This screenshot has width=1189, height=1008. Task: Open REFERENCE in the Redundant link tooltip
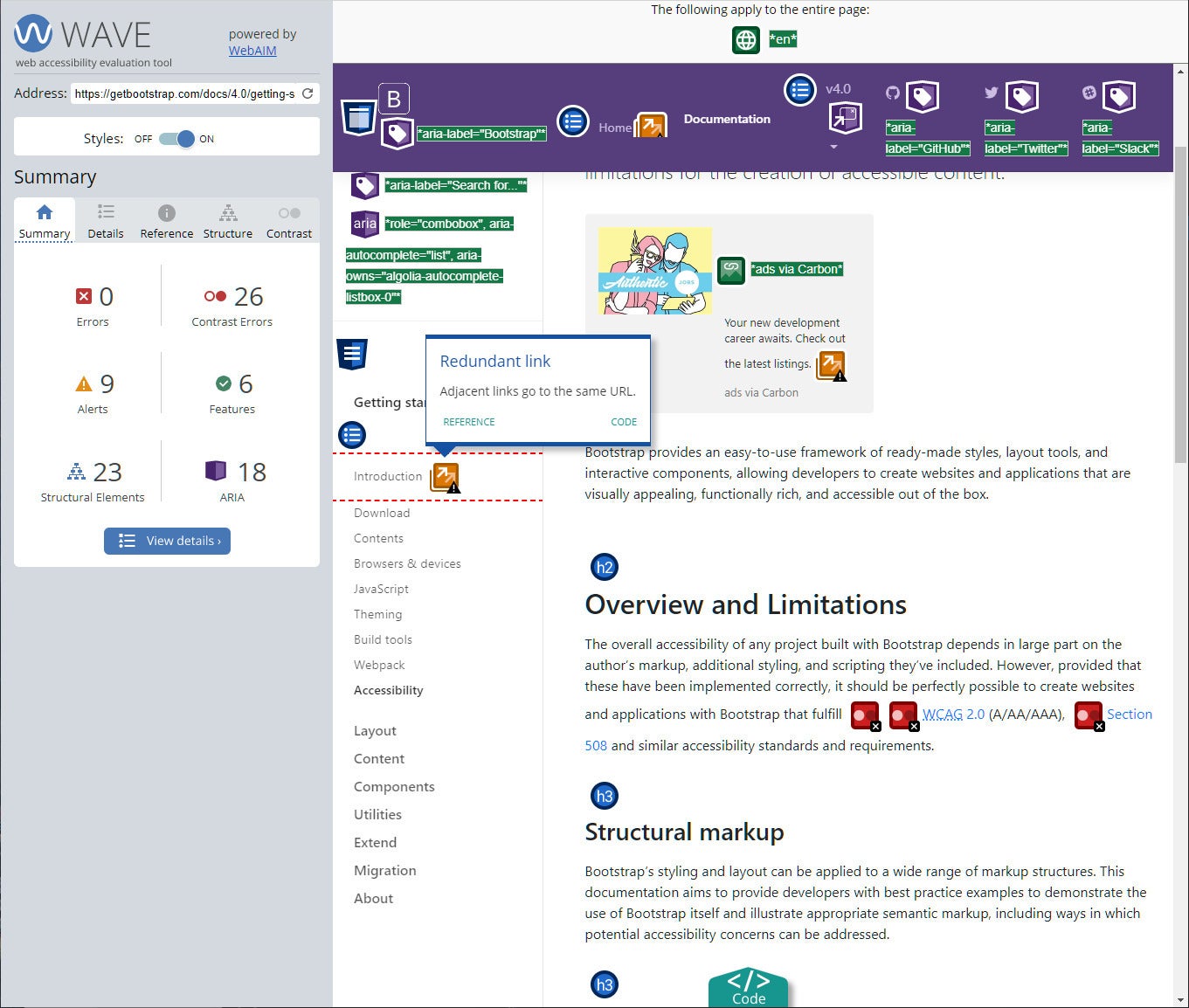pyautogui.click(x=469, y=422)
